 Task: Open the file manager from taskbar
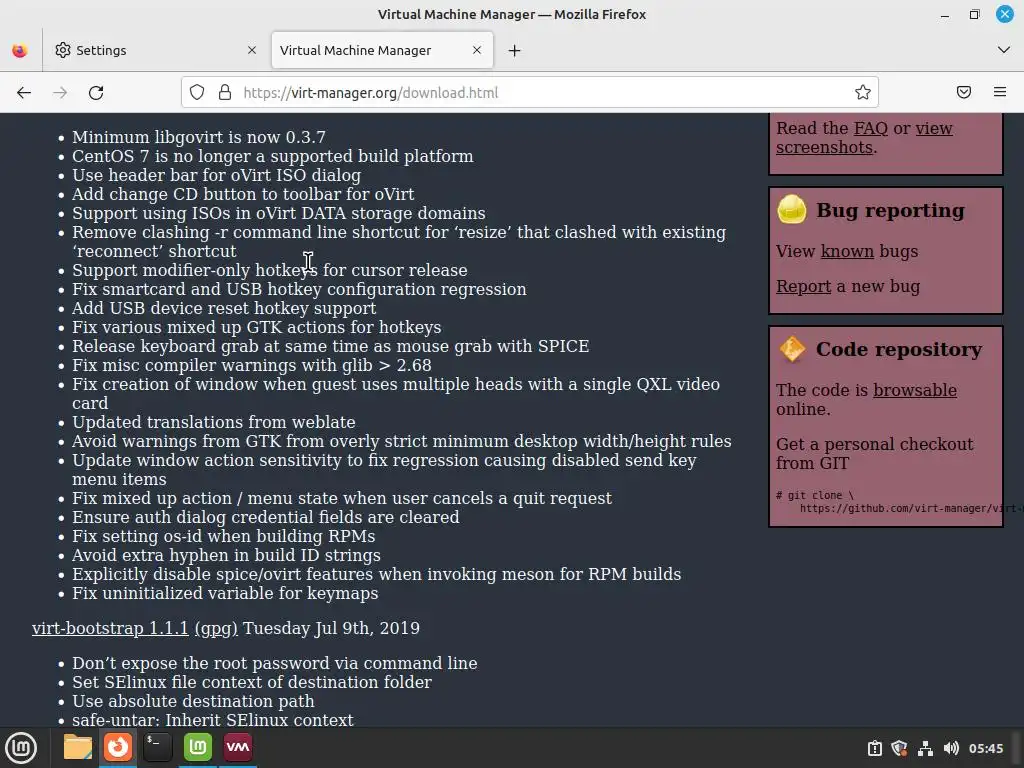click(78, 747)
